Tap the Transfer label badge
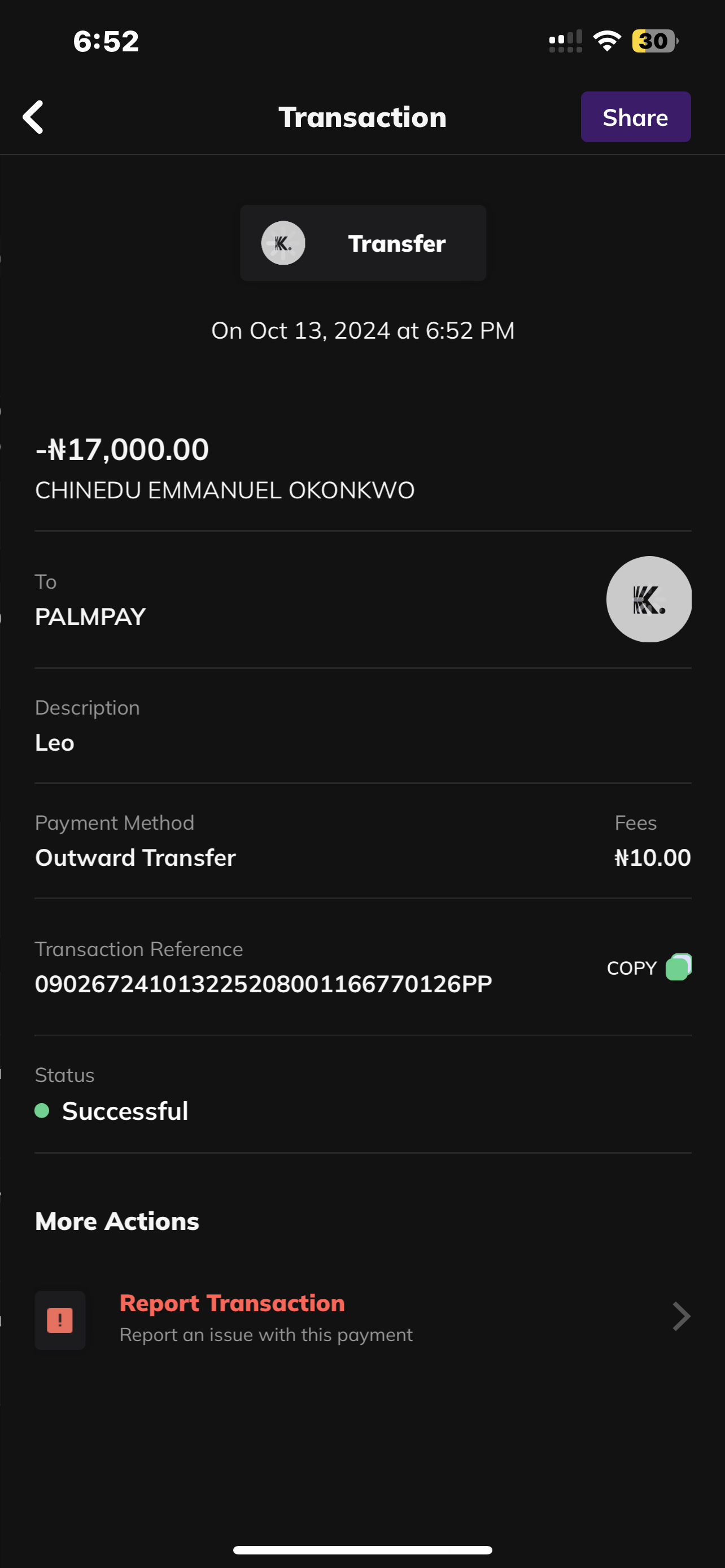The width and height of the screenshot is (725, 1568). 396,243
